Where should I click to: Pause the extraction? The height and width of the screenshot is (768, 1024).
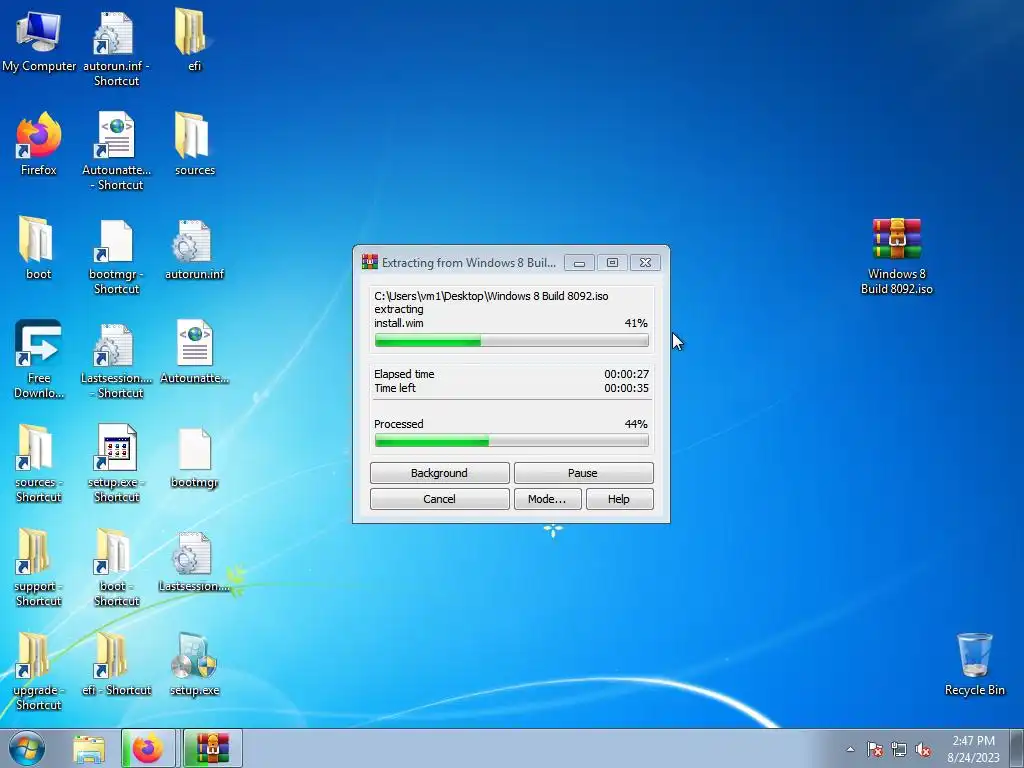coord(583,473)
